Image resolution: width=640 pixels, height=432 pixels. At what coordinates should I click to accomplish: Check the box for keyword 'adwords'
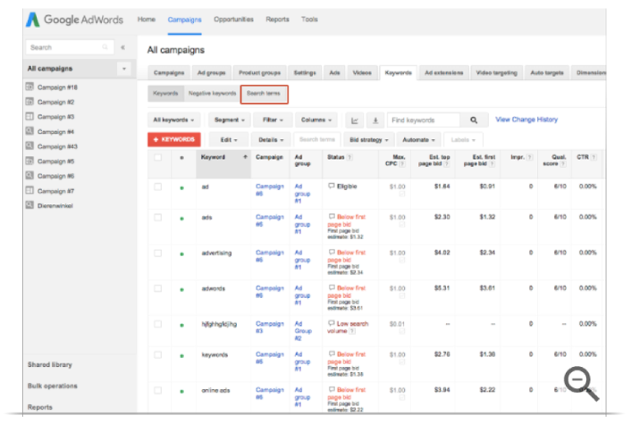(158, 289)
